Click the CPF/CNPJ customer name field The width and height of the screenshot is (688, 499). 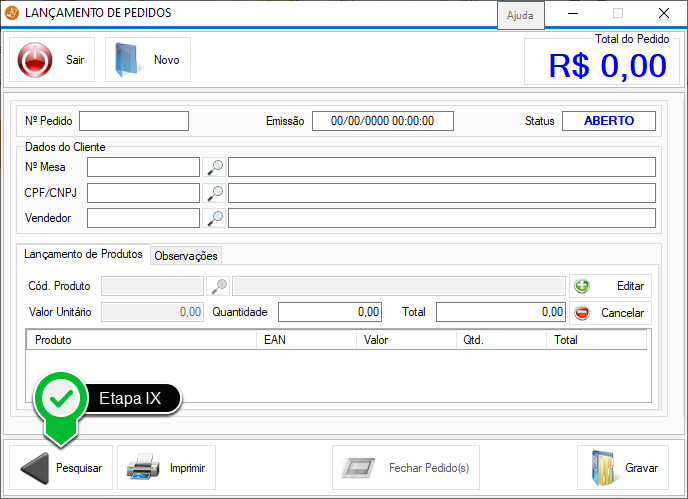point(442,193)
